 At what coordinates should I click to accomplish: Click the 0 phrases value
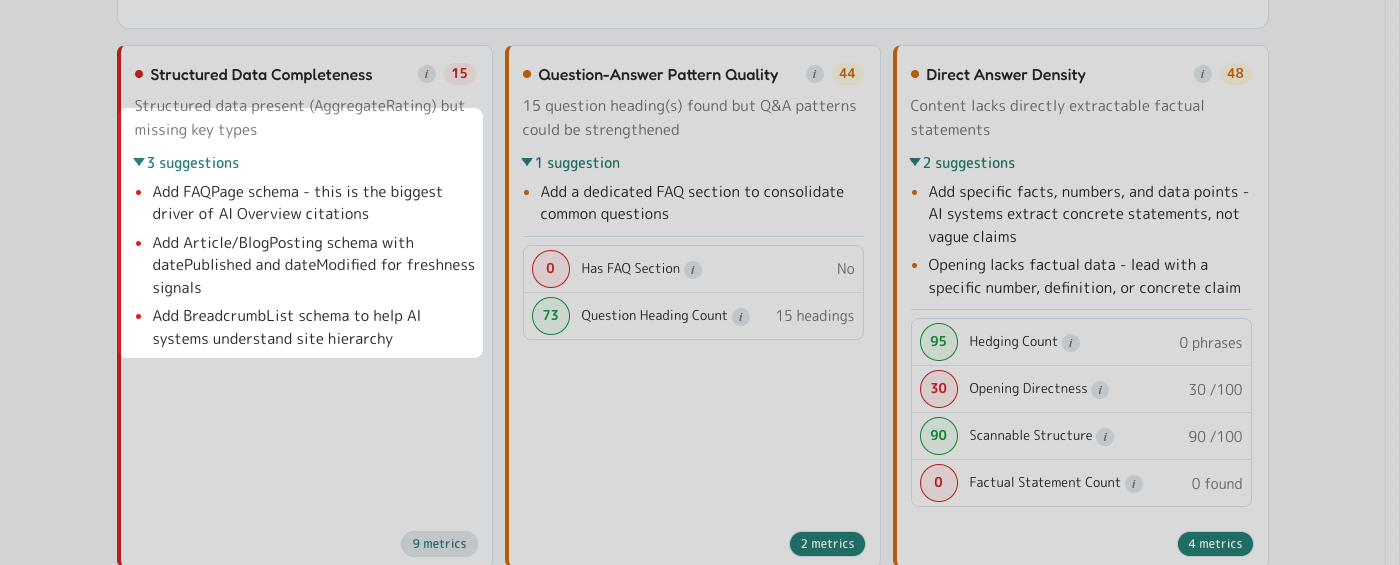[1211, 343]
